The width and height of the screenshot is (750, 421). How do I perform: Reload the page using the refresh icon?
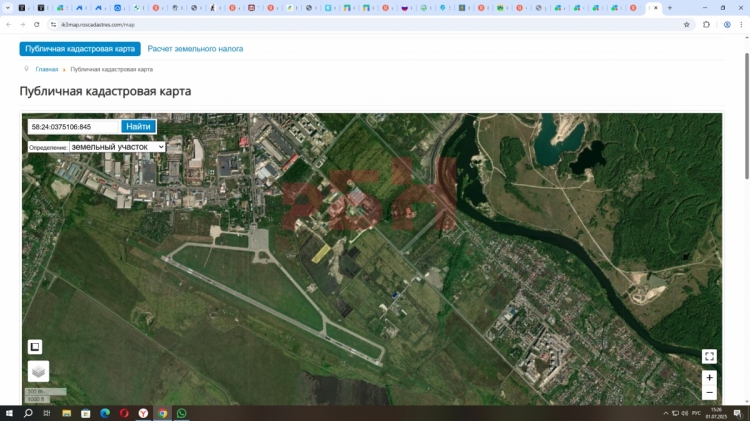coord(37,24)
